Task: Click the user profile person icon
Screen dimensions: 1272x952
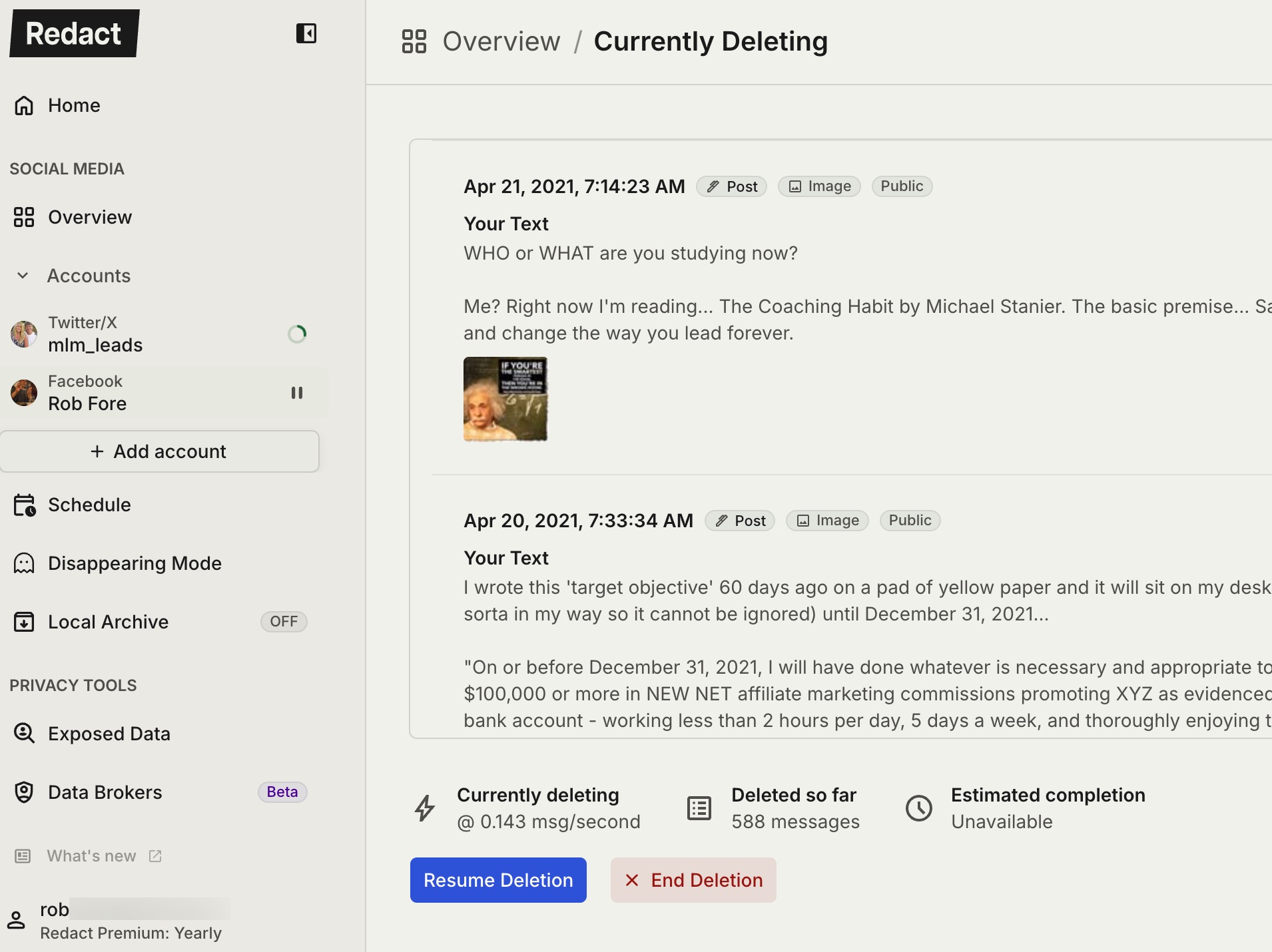Action: (16, 920)
